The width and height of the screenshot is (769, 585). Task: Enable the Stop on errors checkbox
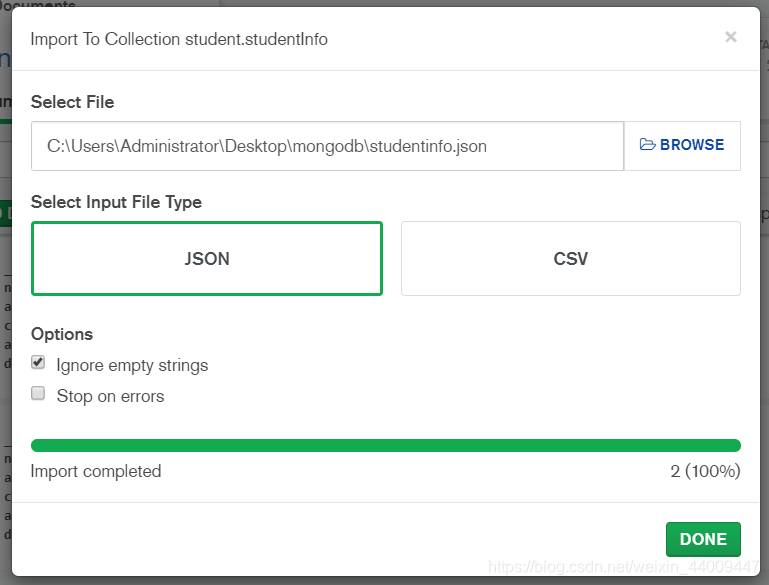(x=38, y=393)
